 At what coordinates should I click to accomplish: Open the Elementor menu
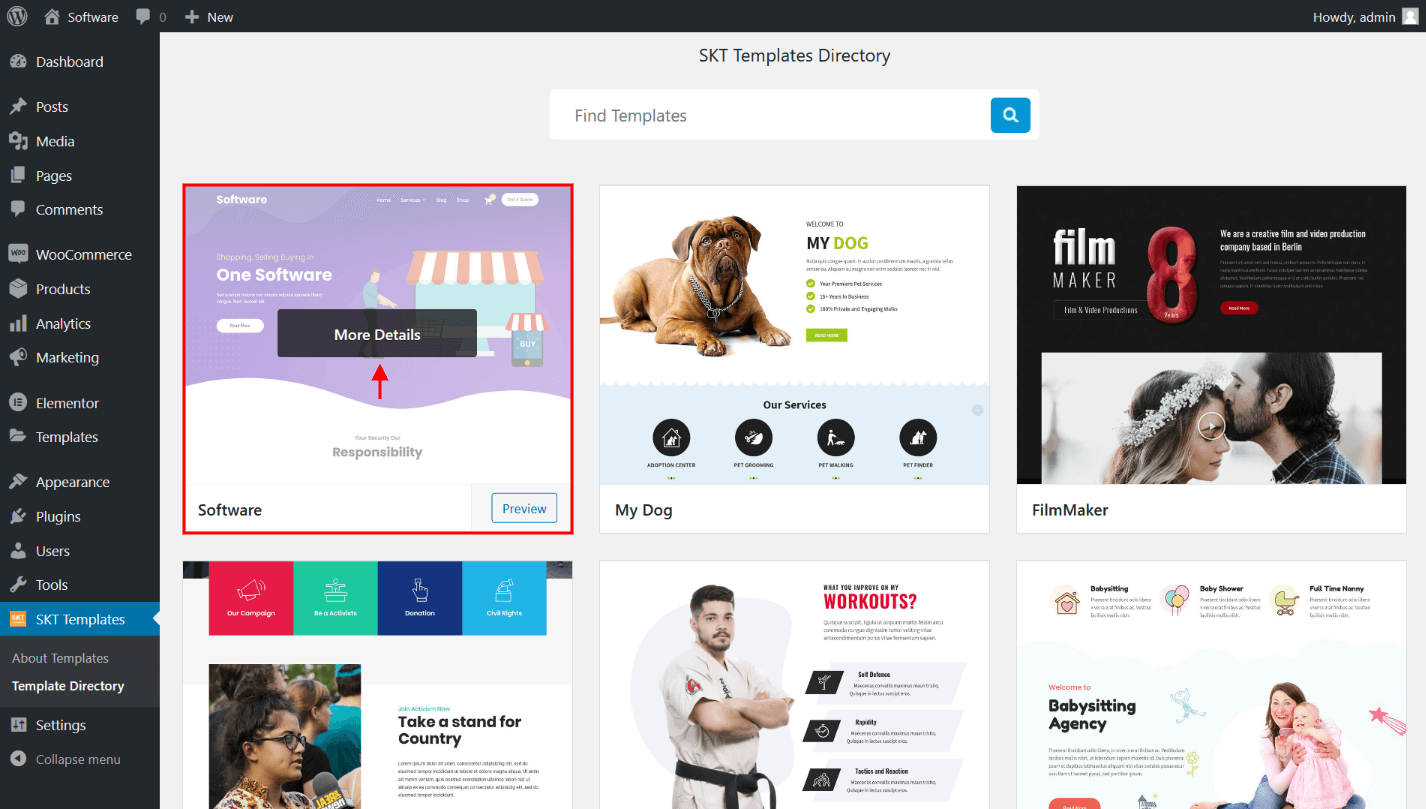[80, 403]
